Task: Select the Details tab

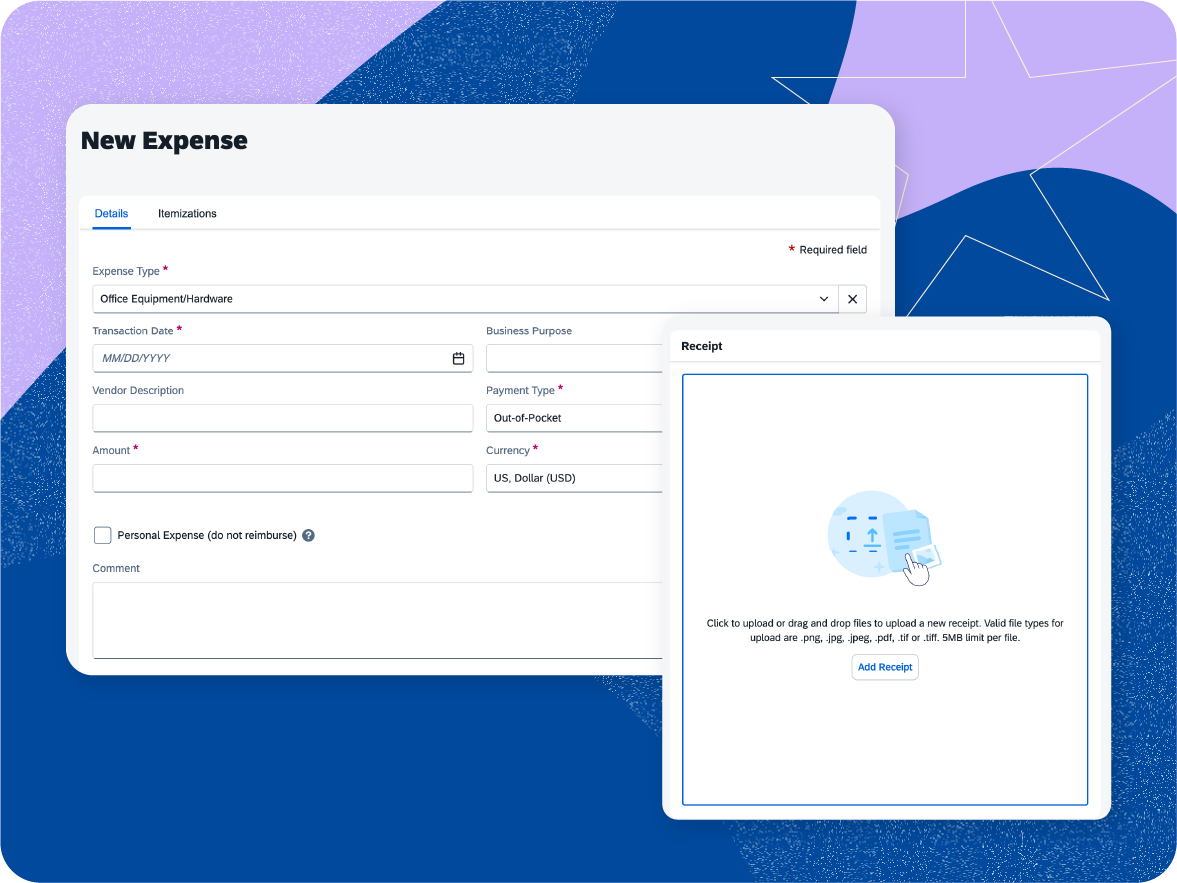Action: pos(111,213)
